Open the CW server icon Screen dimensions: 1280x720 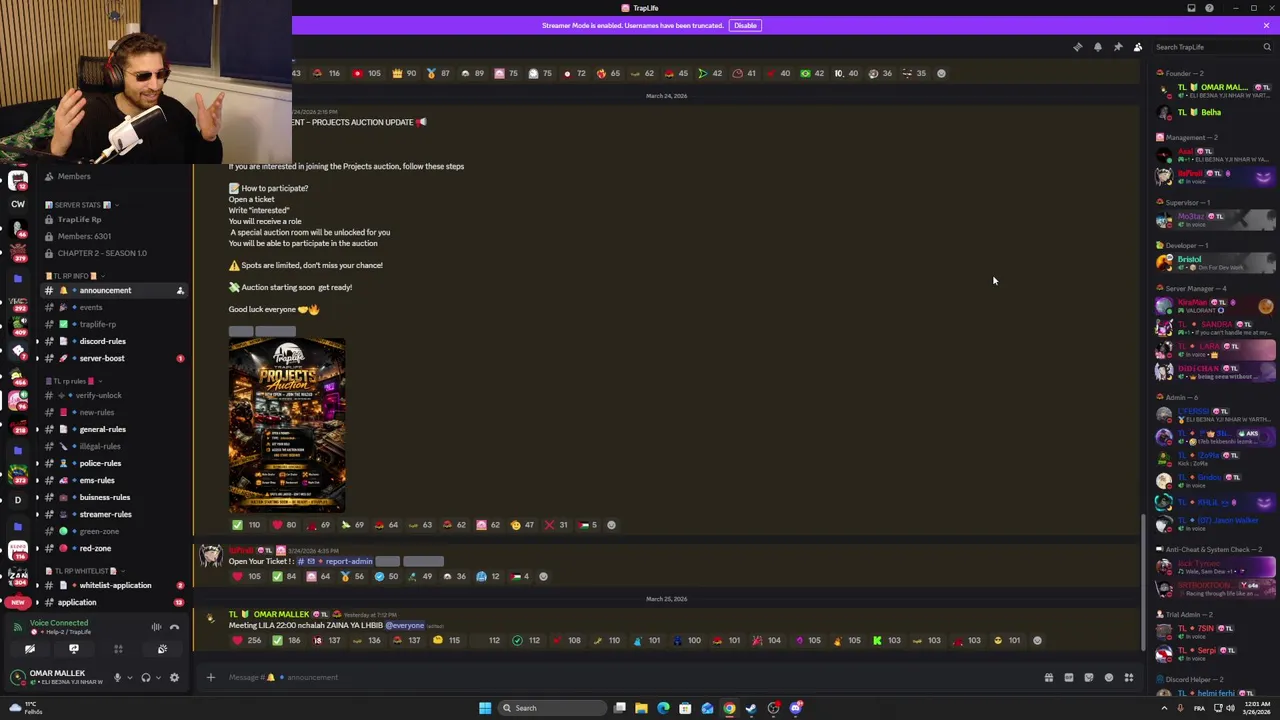(18, 204)
